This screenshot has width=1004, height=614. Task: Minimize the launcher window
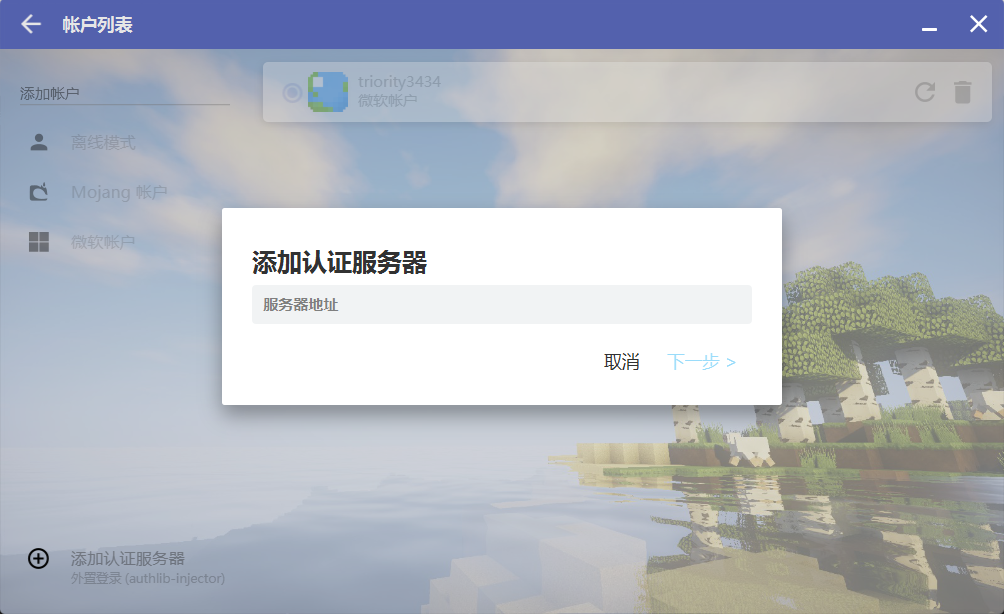[929, 29]
